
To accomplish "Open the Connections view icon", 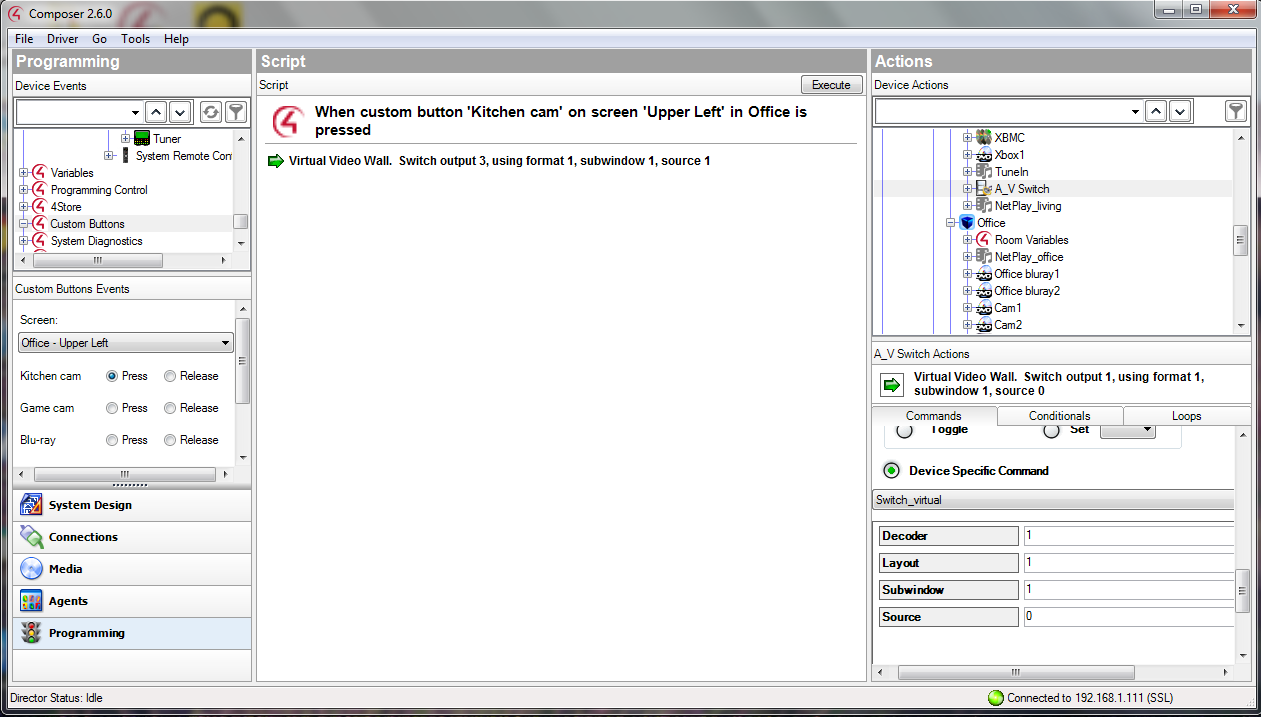I will [x=31, y=537].
